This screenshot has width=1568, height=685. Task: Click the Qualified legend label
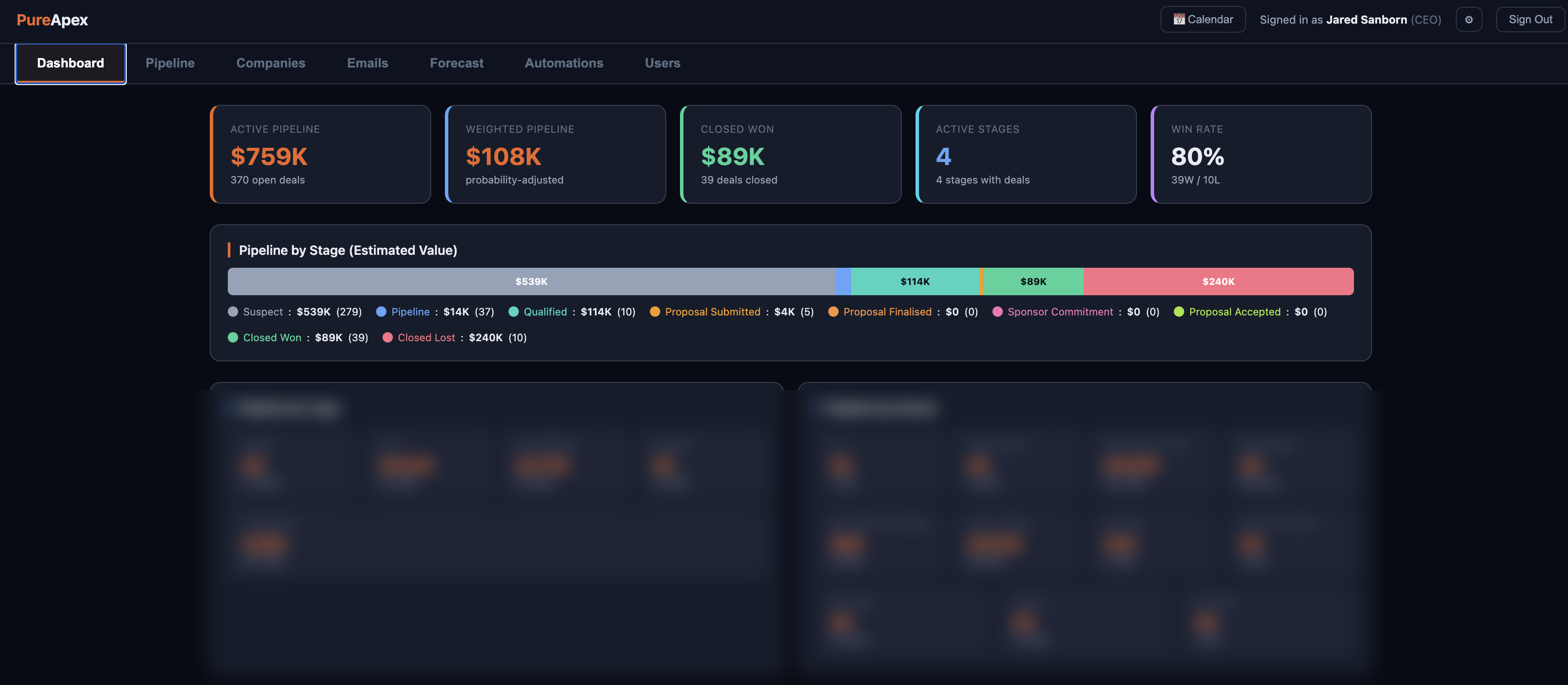click(x=545, y=312)
